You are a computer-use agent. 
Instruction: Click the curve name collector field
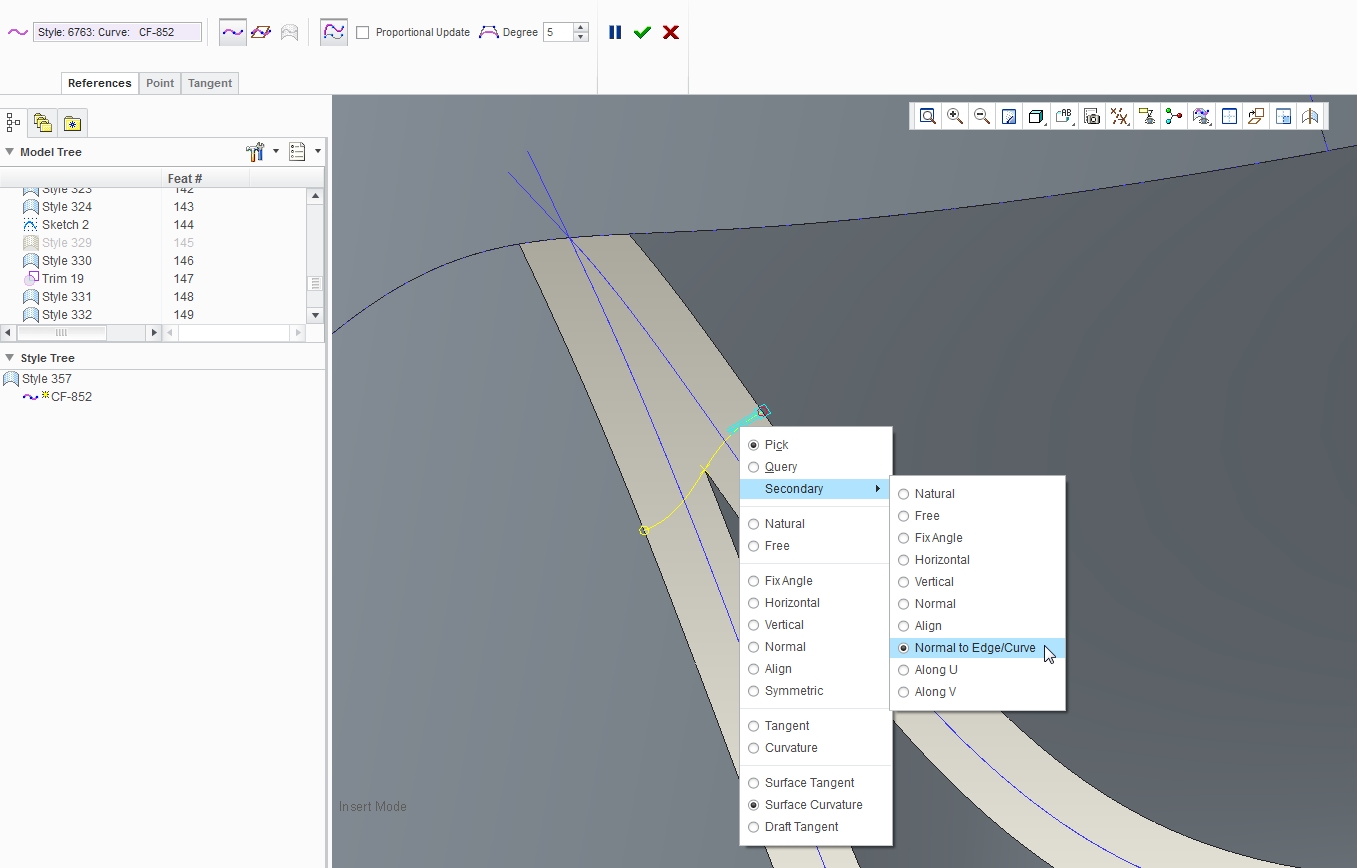point(117,32)
